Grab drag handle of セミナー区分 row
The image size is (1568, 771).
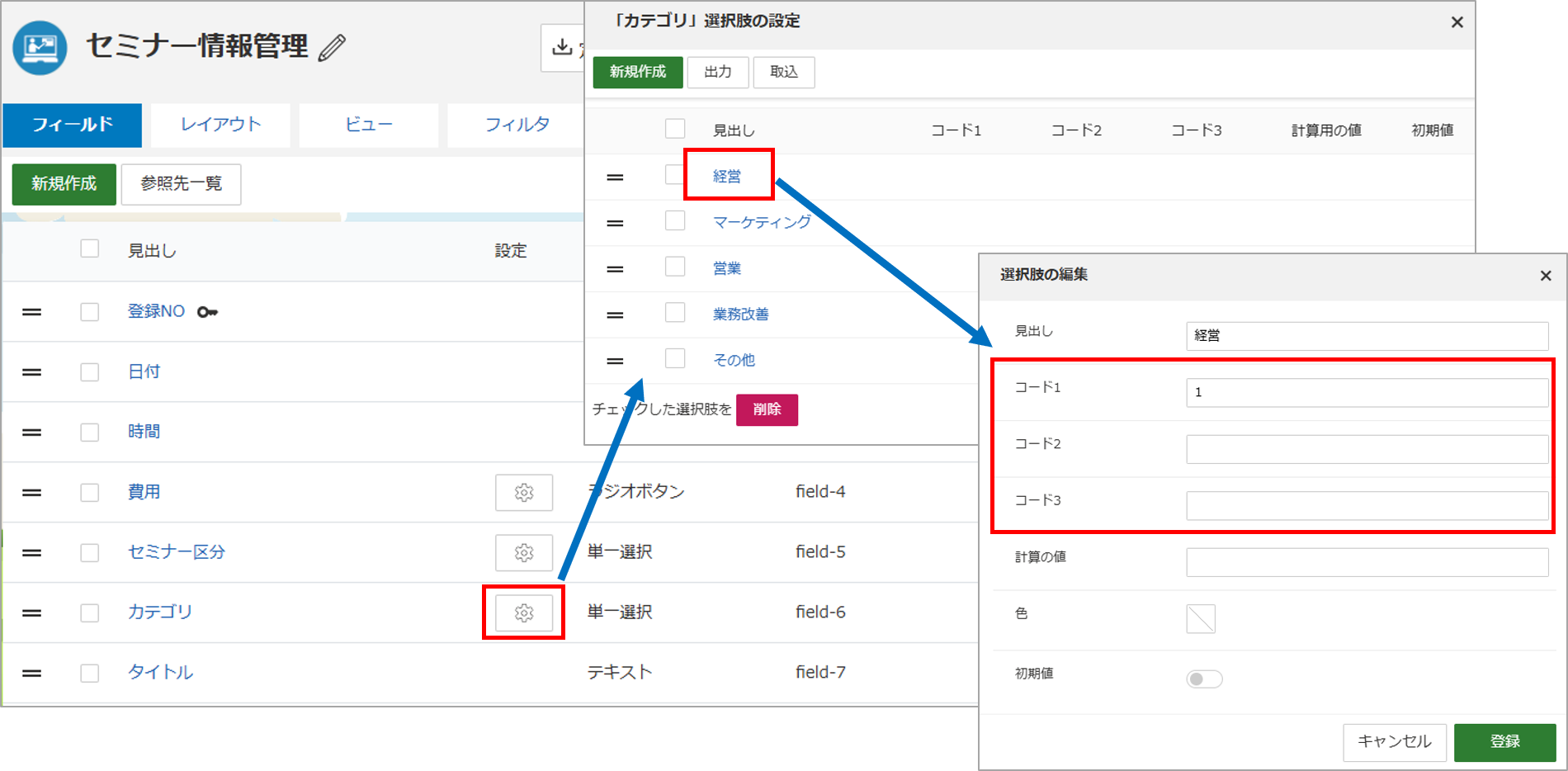pyautogui.click(x=31, y=553)
